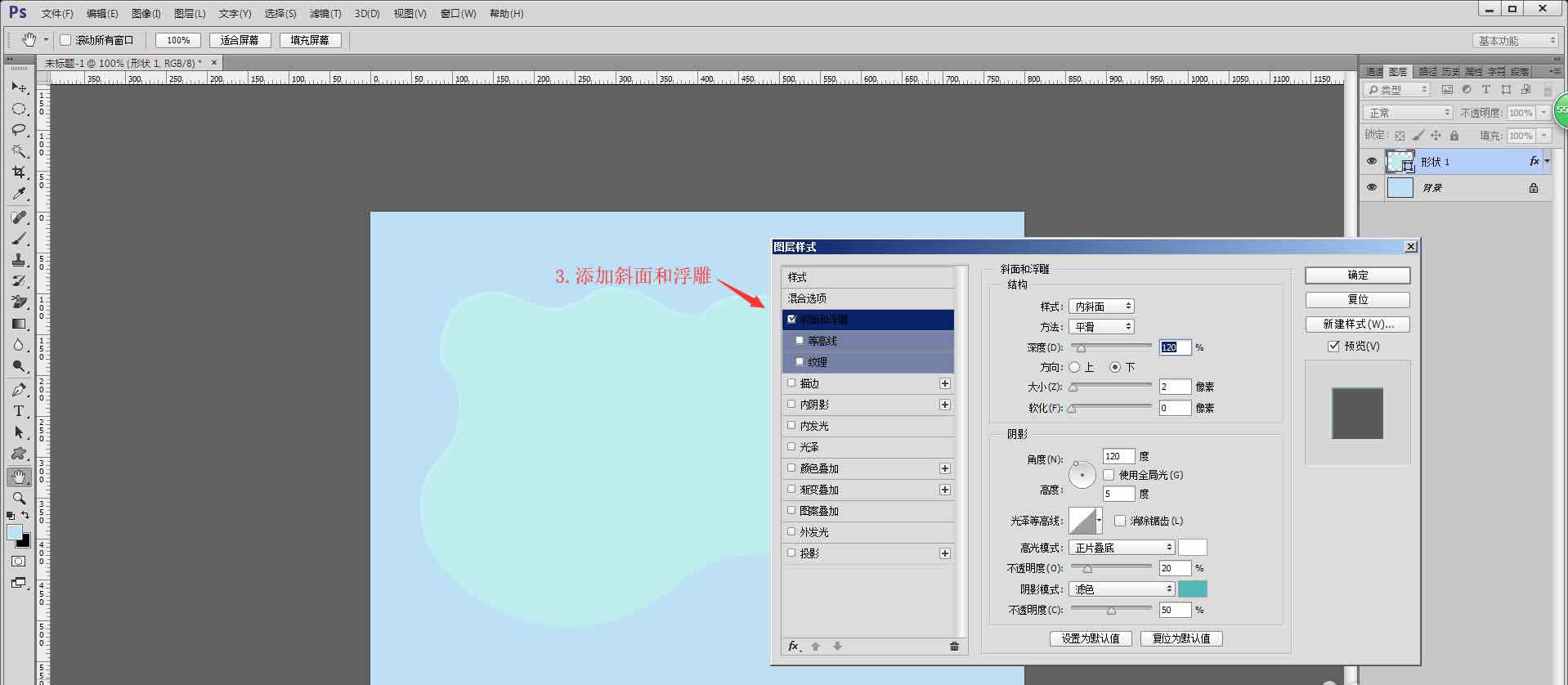
Task: Enable the 投影 effect checkbox
Action: [x=791, y=553]
